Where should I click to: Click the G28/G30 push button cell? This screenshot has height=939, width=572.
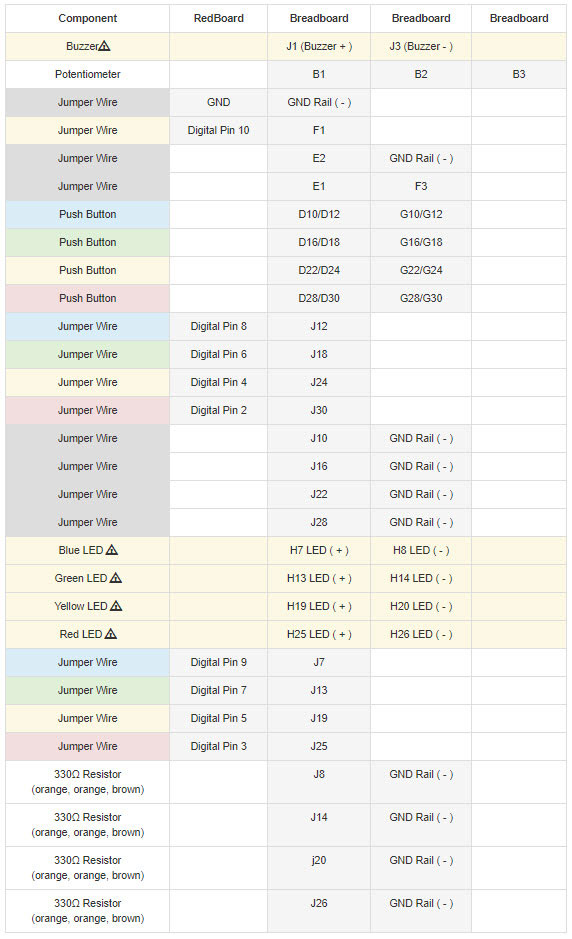point(421,298)
